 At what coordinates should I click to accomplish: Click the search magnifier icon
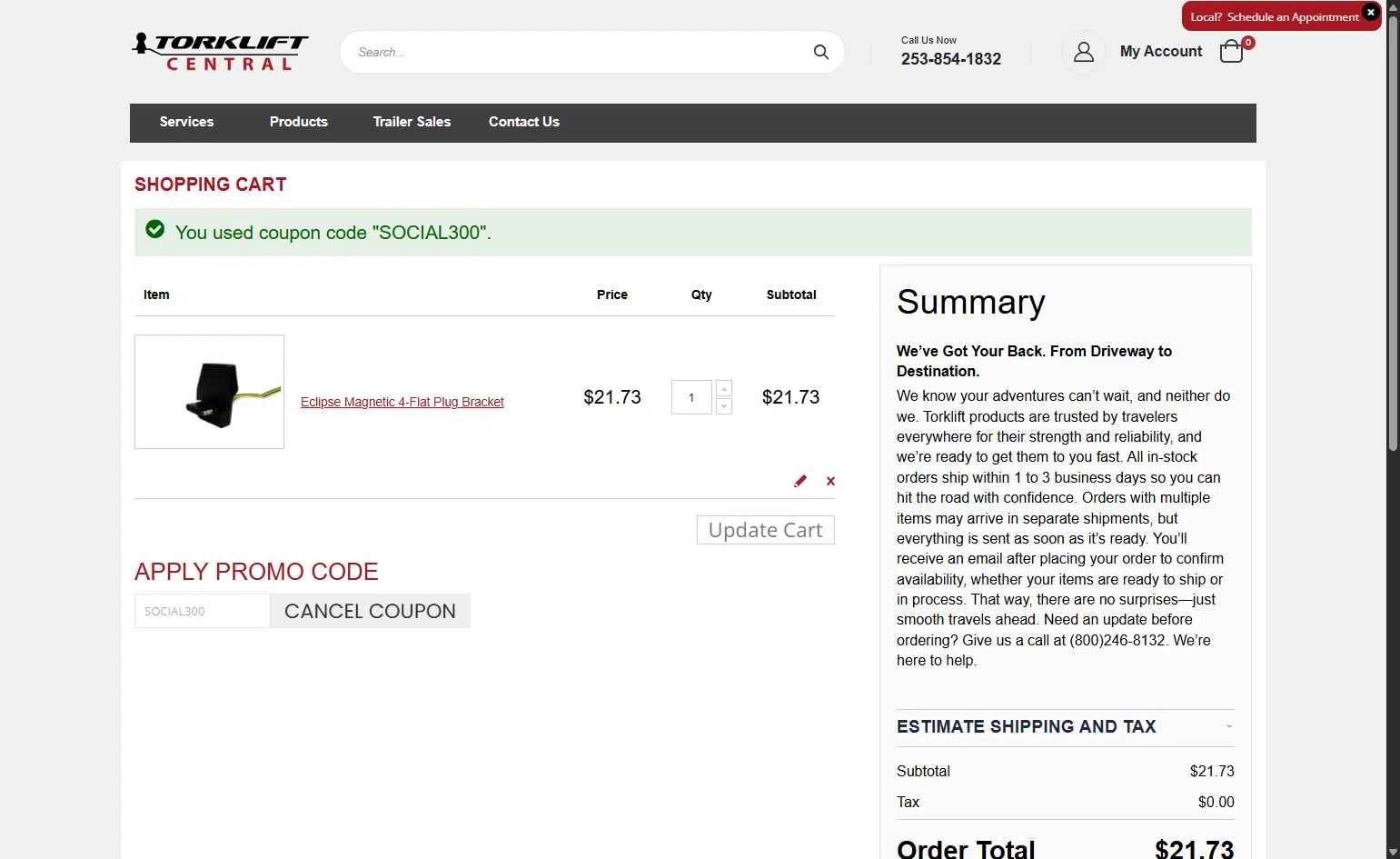(820, 52)
